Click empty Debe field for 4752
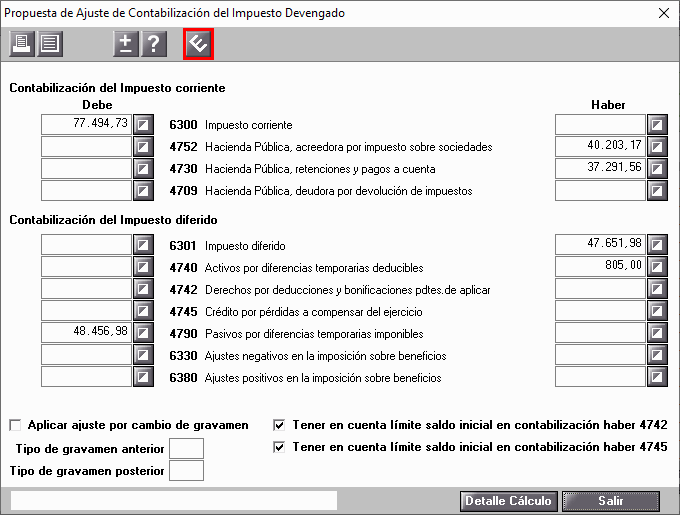Image resolution: width=680 pixels, height=515 pixels. tap(86, 147)
